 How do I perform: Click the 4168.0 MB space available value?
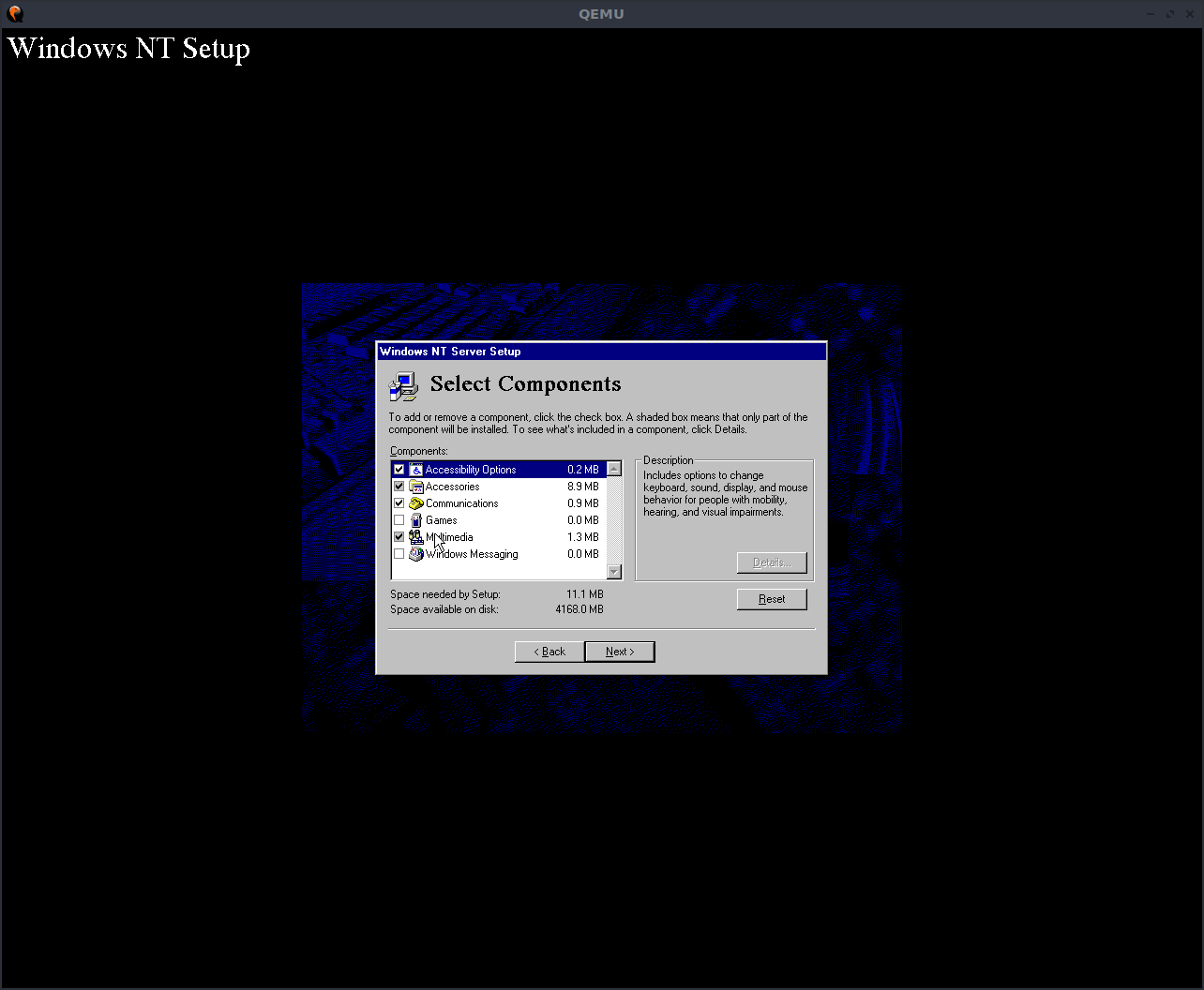click(579, 609)
